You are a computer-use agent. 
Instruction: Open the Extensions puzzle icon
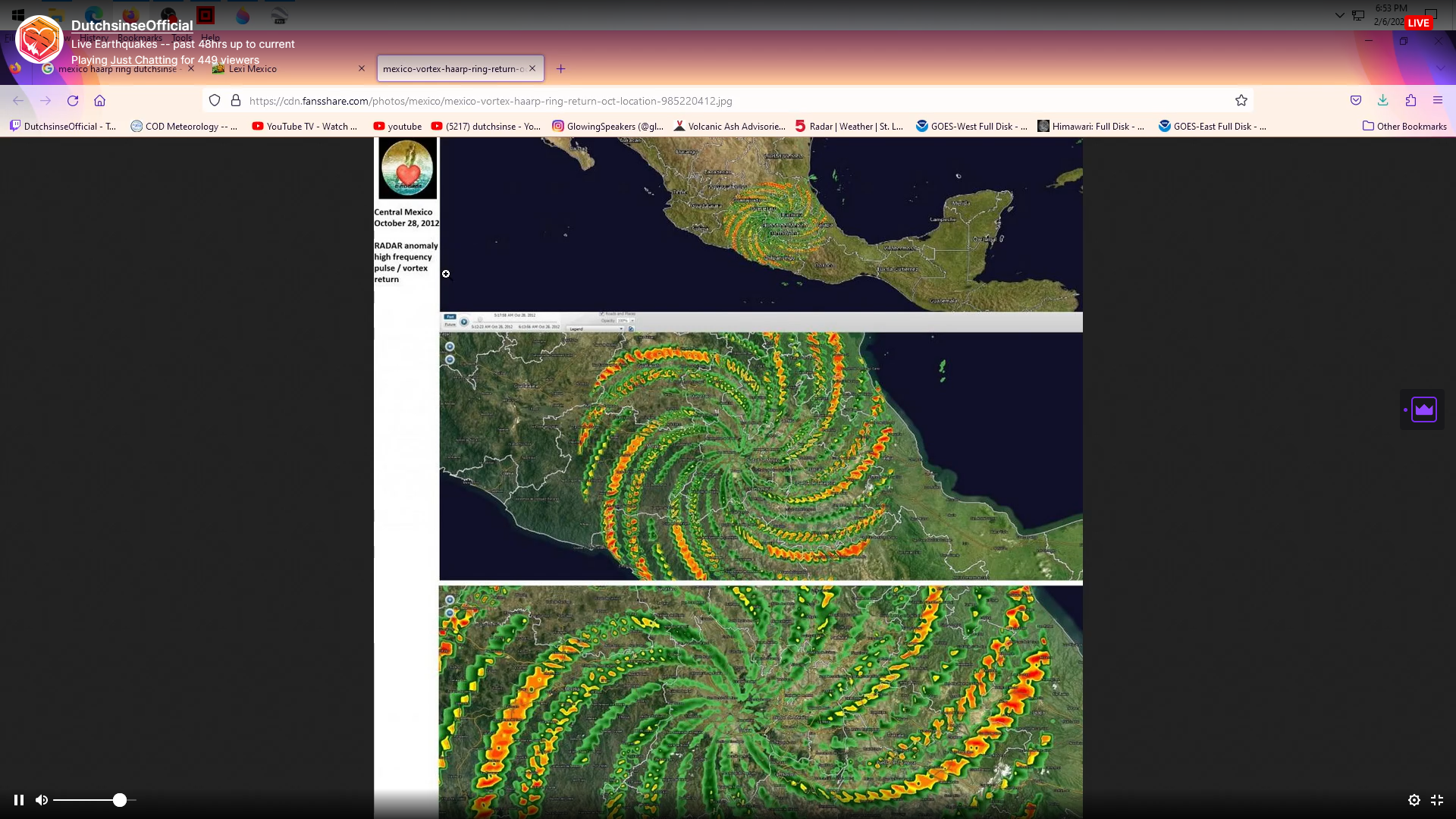(1410, 100)
